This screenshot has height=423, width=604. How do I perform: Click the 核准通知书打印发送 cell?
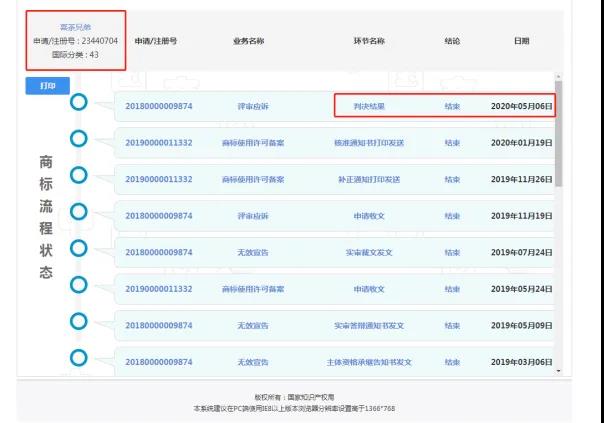pyautogui.click(x=369, y=143)
